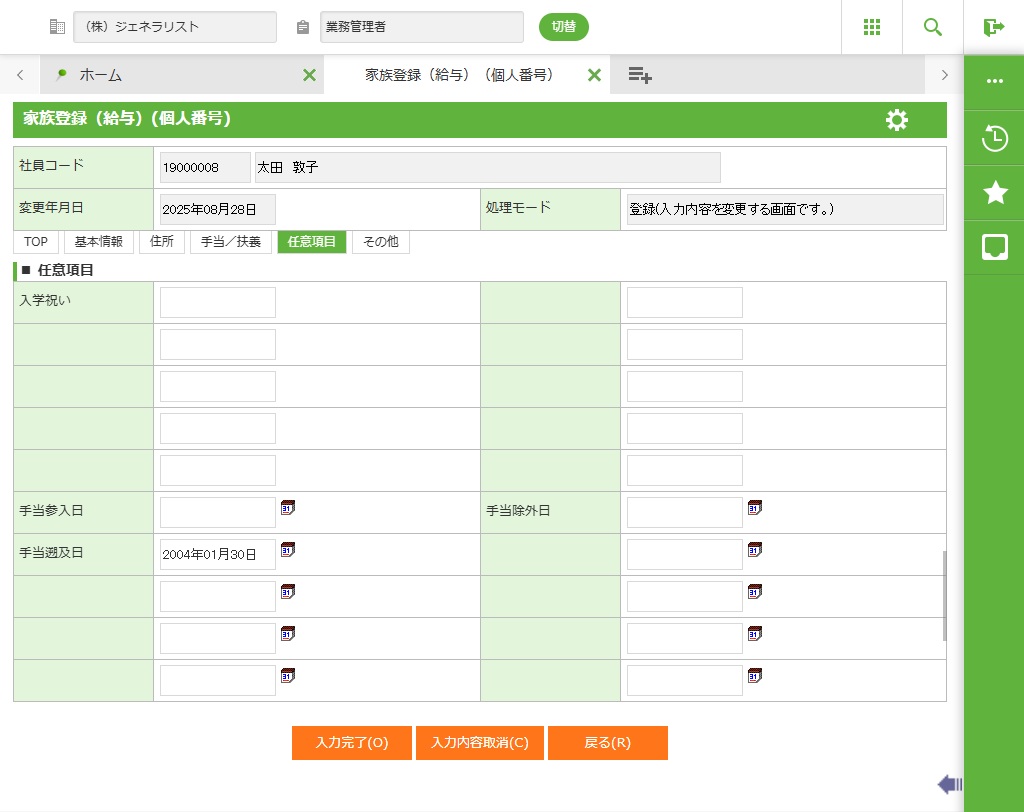1024x812 pixels.
Task: Open the inbox tray icon in sidebar
Action: [994, 247]
